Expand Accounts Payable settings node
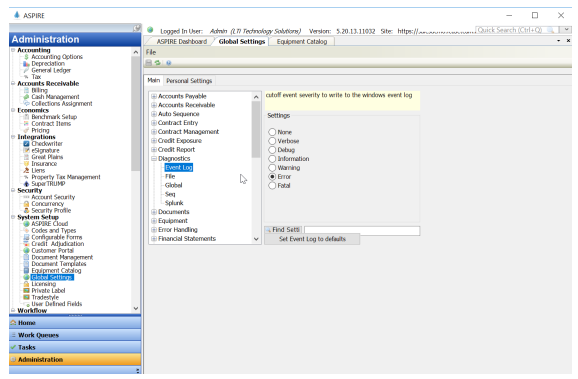 154,96
